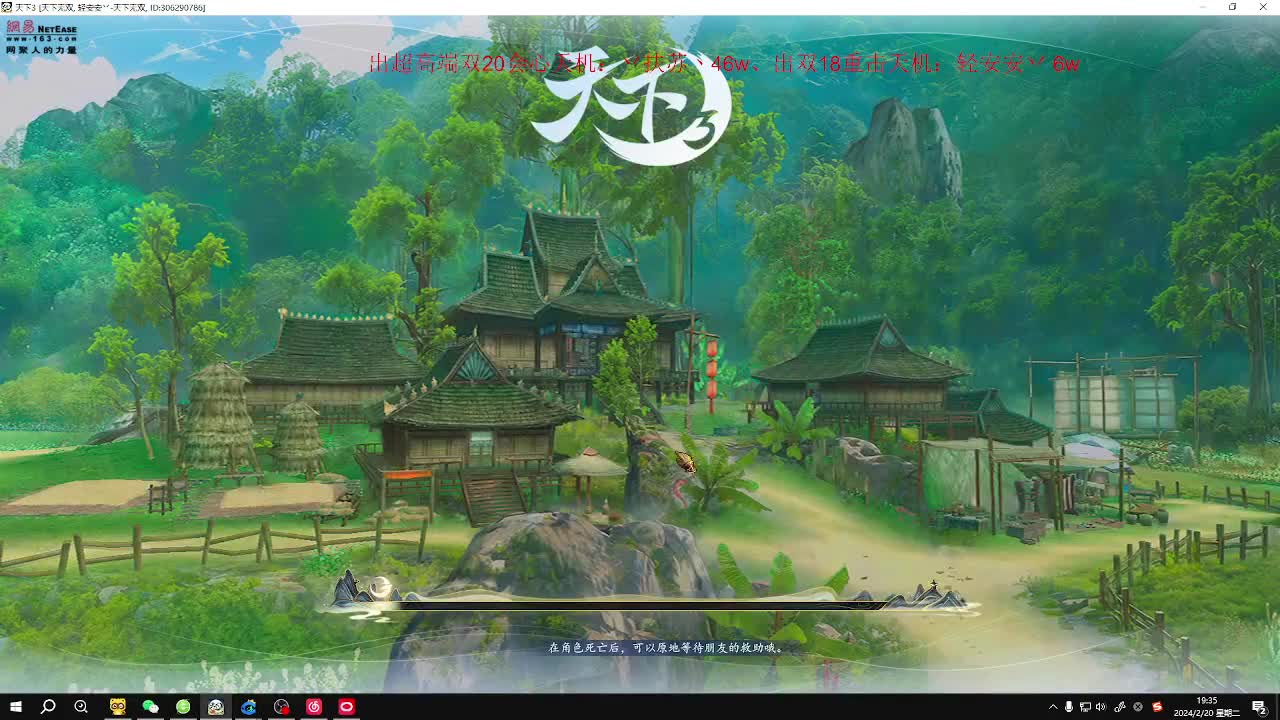
Task: Click the gray circled X tray icon
Action: coord(1138,707)
